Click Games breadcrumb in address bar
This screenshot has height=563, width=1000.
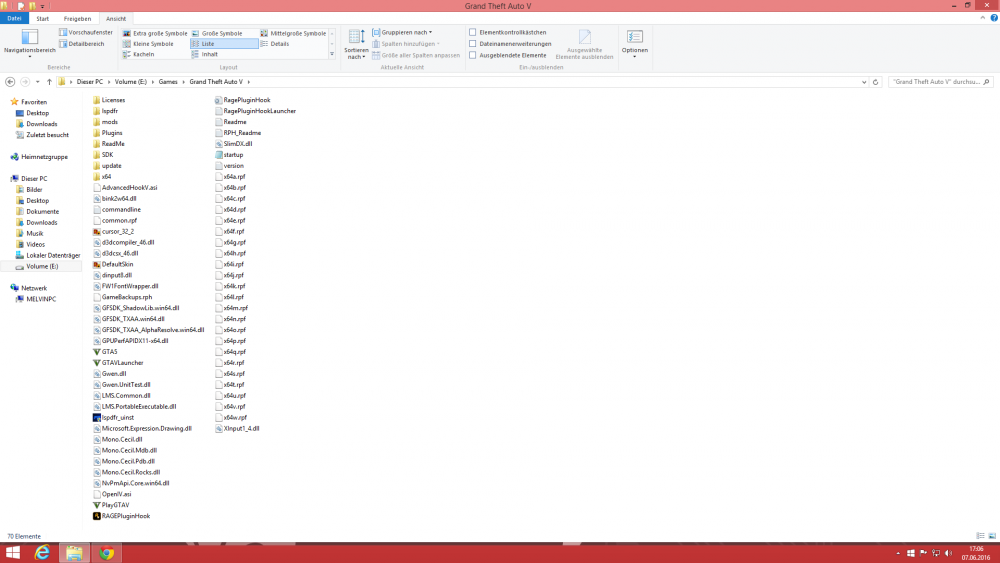[x=168, y=82]
